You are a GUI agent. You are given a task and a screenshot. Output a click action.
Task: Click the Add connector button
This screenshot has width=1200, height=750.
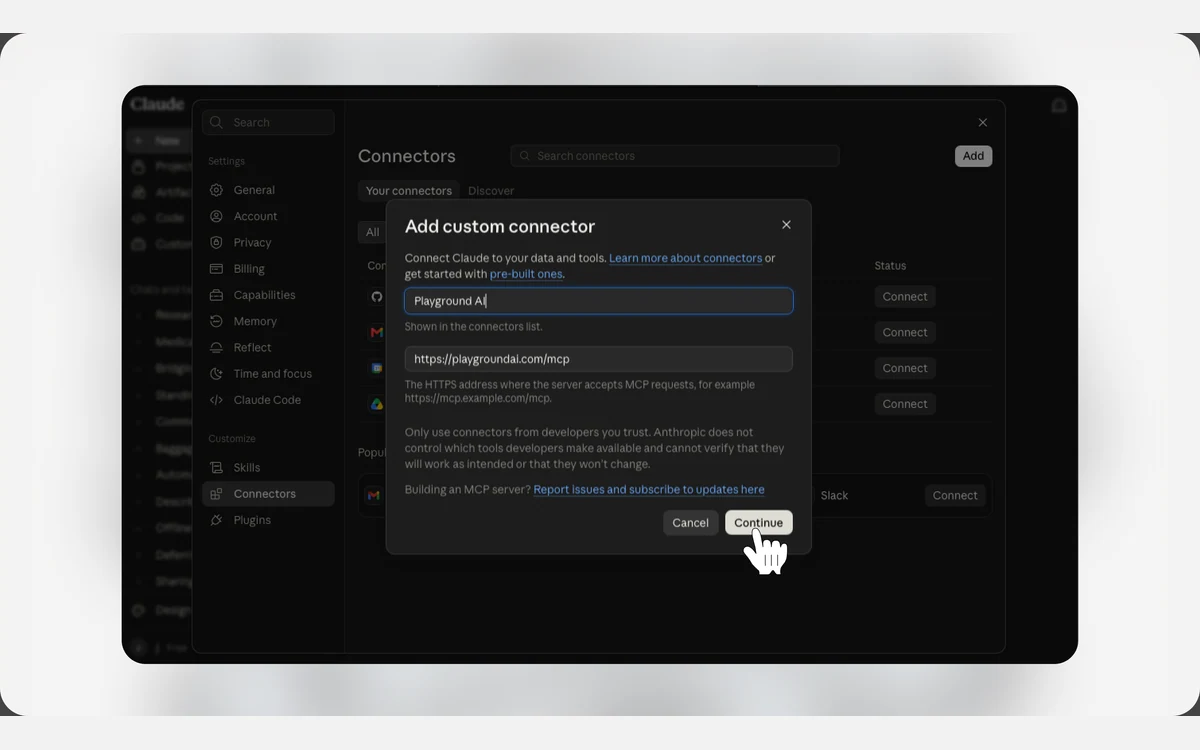974,156
